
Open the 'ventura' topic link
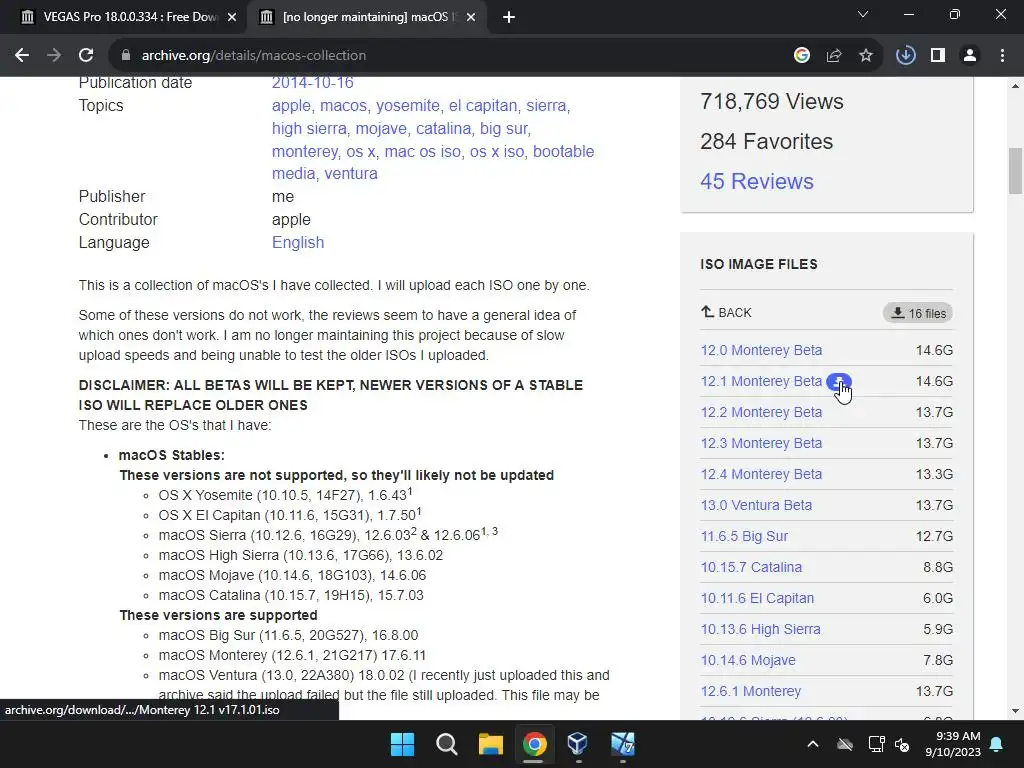point(351,174)
